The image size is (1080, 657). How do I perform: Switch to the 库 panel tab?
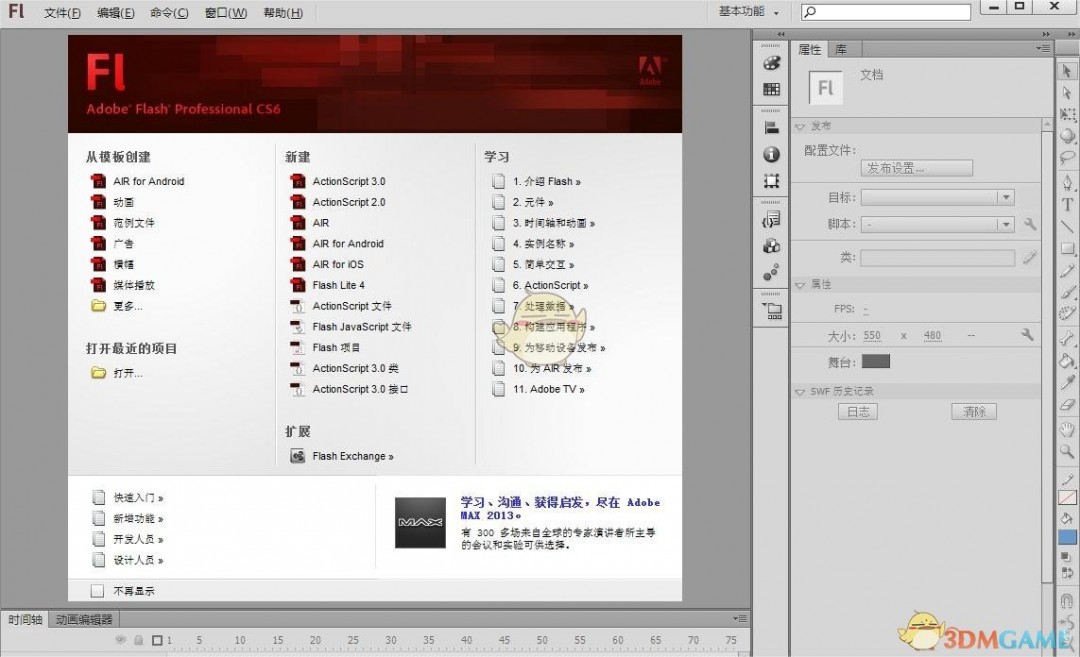point(839,48)
